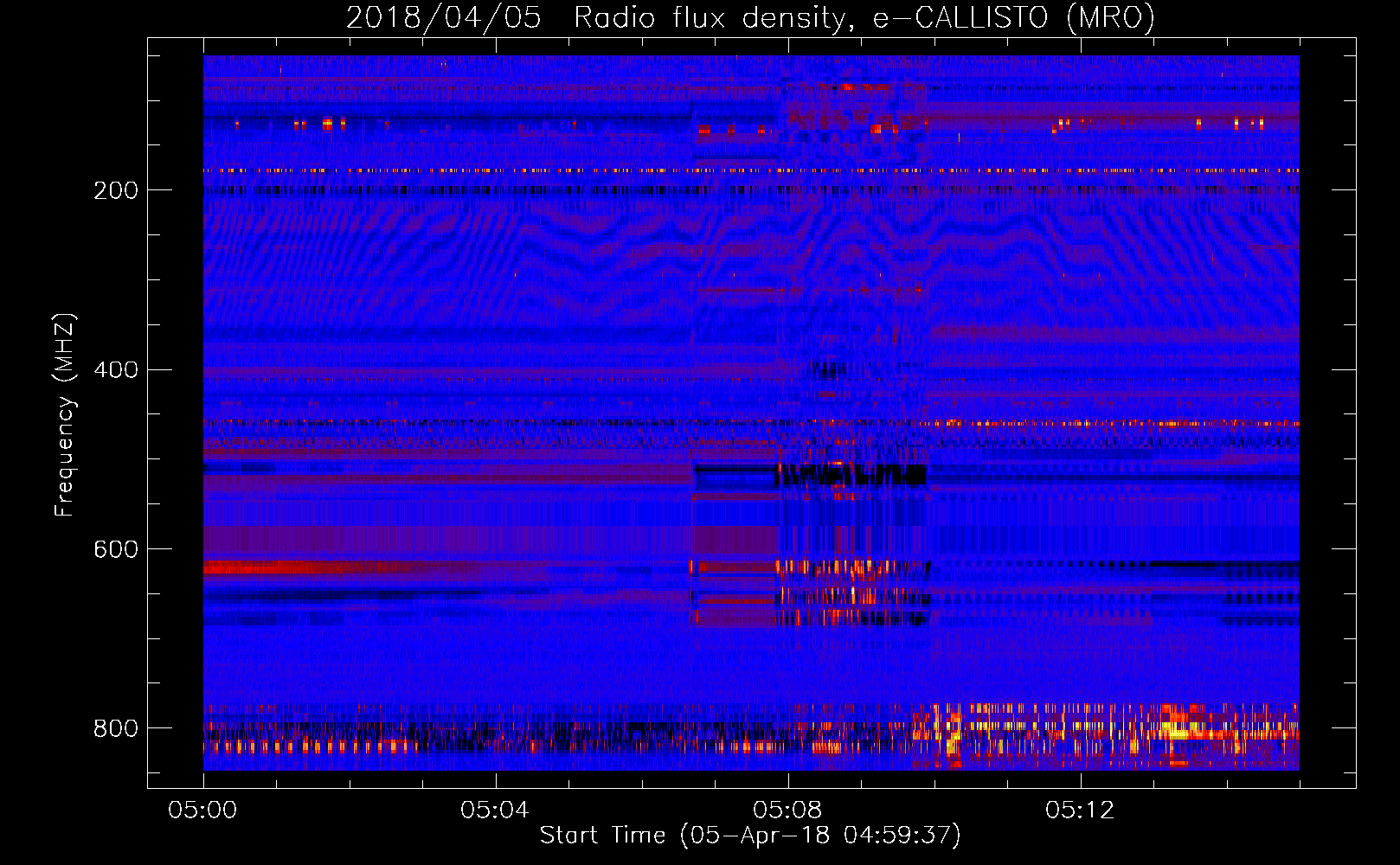Click the 200 frequency tick label
Viewport: 1400px width, 865px height.
(x=116, y=190)
